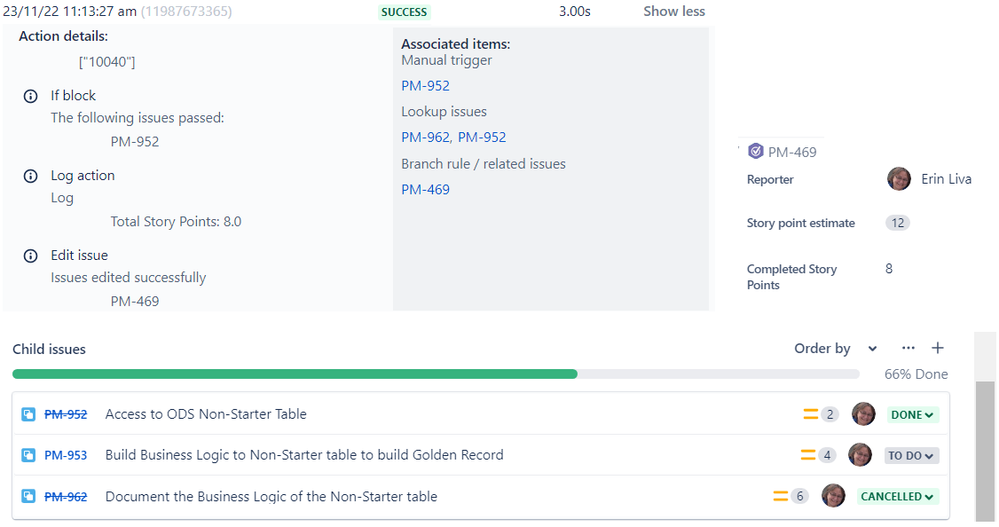Click the priority icon on PM-952 row
Viewport: 999px width, 527px height.
click(x=810, y=414)
